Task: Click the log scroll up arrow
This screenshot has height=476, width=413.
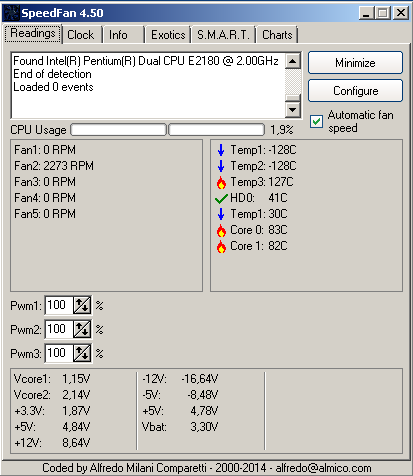Action: (x=293, y=61)
